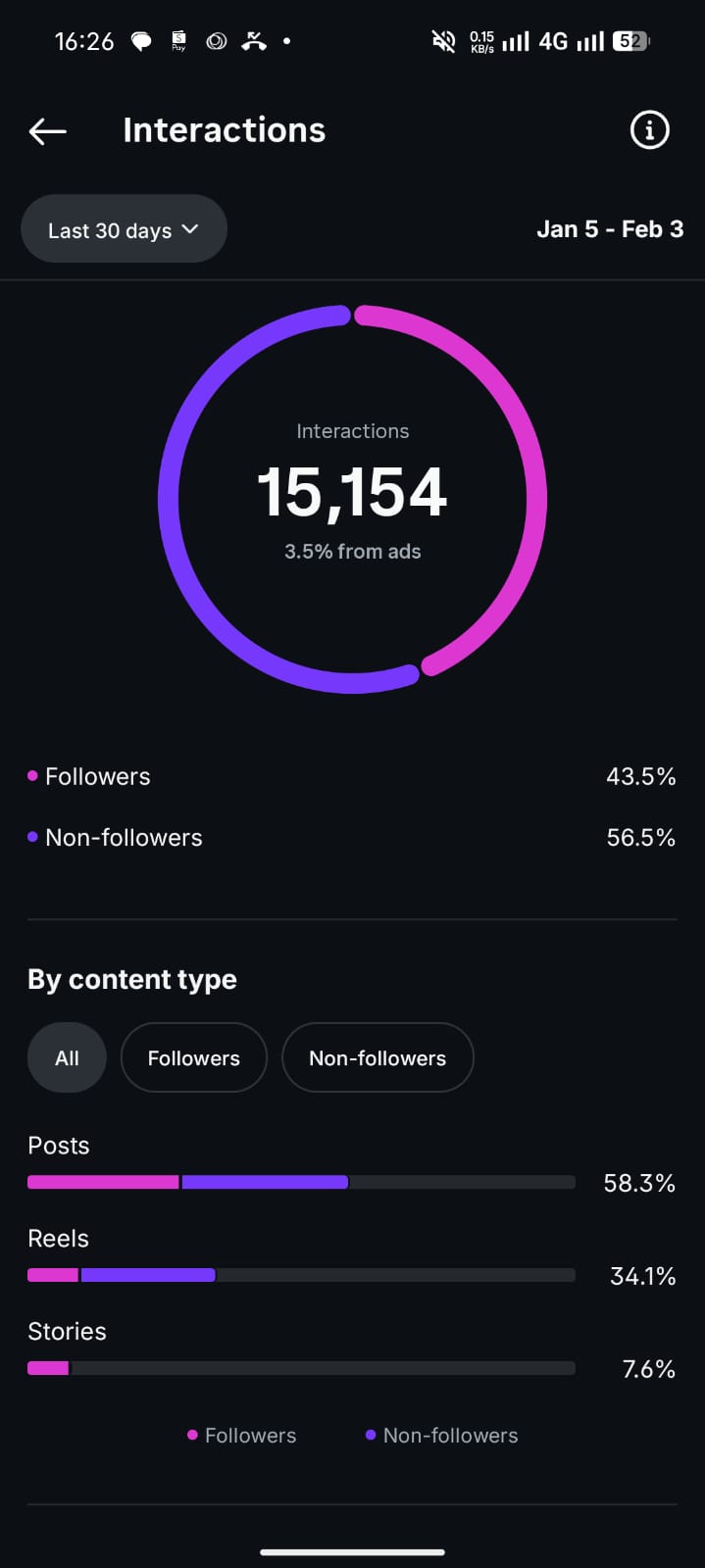The height and width of the screenshot is (1568, 705).
Task: Select the Followers content filter chip
Action: [193, 1058]
